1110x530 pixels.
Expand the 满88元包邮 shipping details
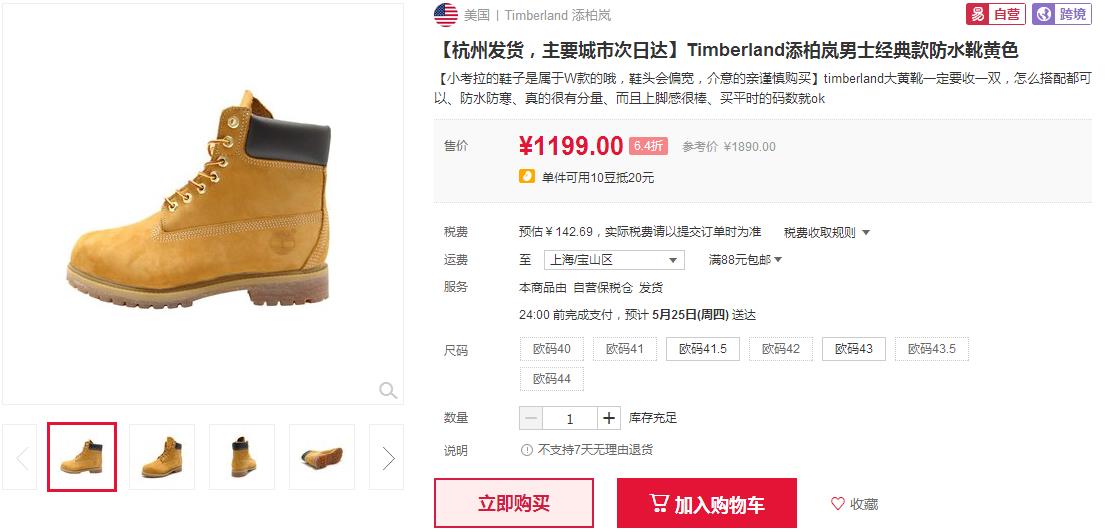745,260
